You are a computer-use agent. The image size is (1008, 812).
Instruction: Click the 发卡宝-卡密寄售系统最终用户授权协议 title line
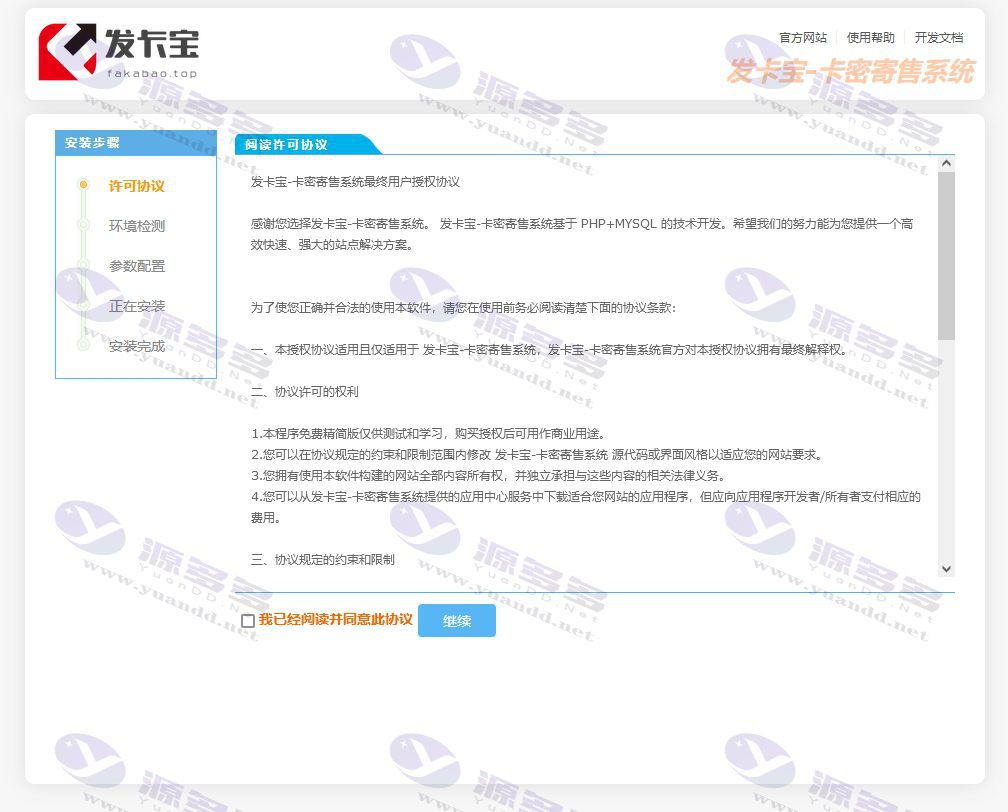coord(355,182)
